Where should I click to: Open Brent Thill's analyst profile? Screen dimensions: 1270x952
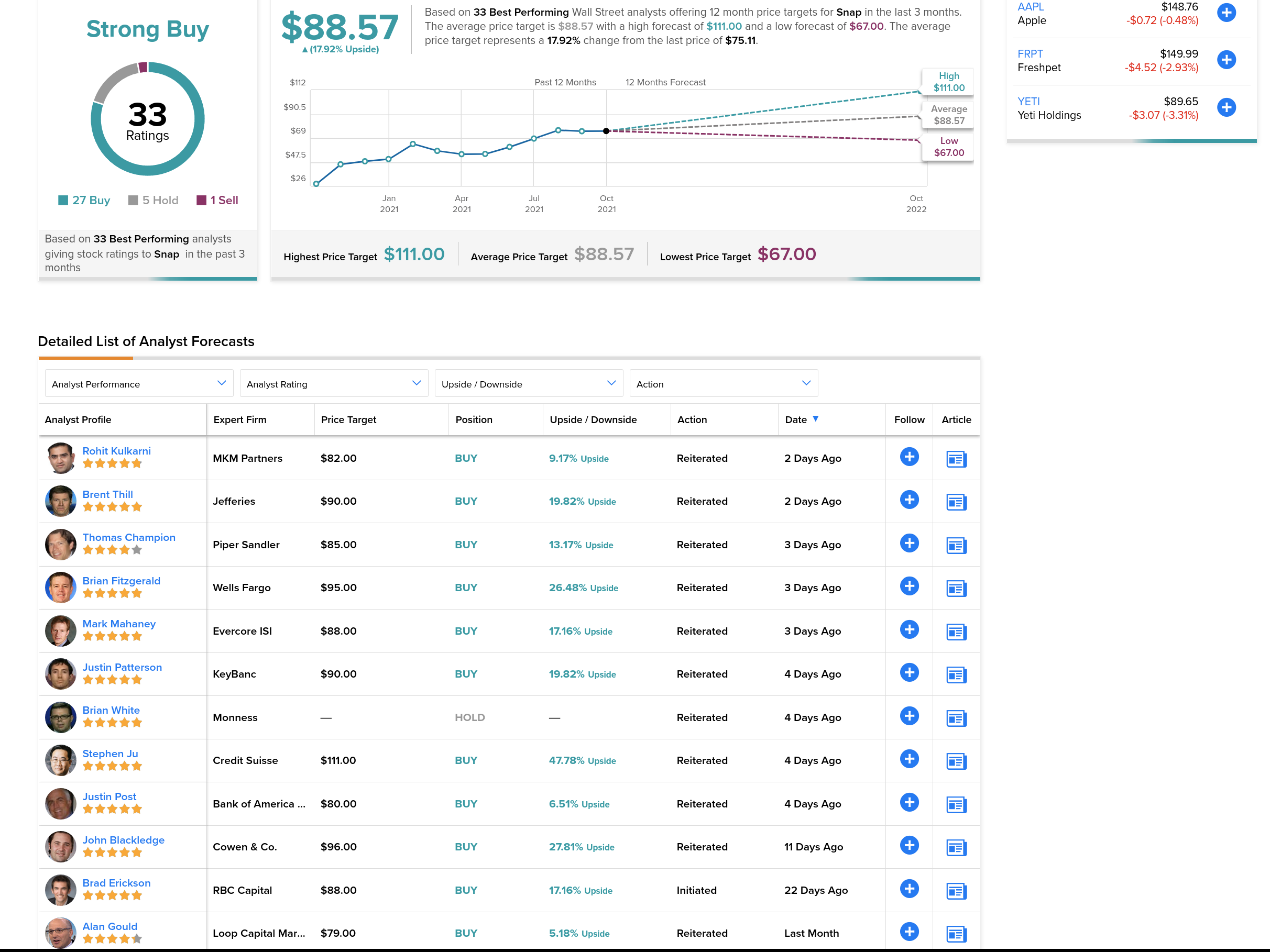tap(107, 494)
